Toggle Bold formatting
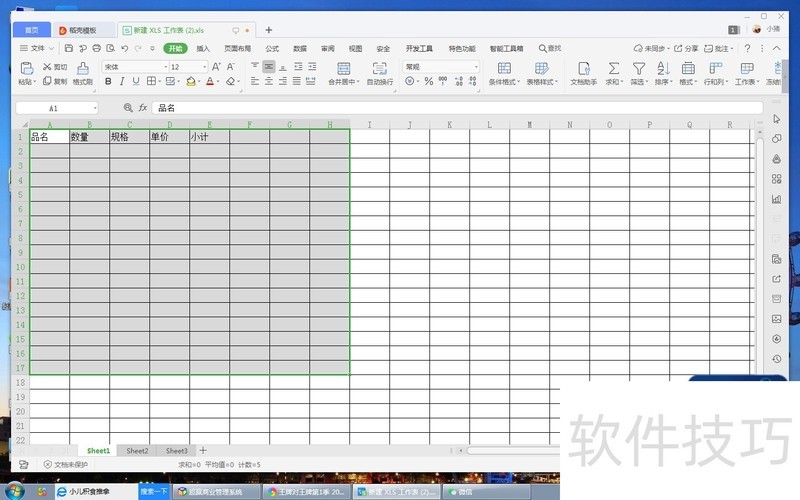This screenshot has width=800, height=500. click(108, 81)
